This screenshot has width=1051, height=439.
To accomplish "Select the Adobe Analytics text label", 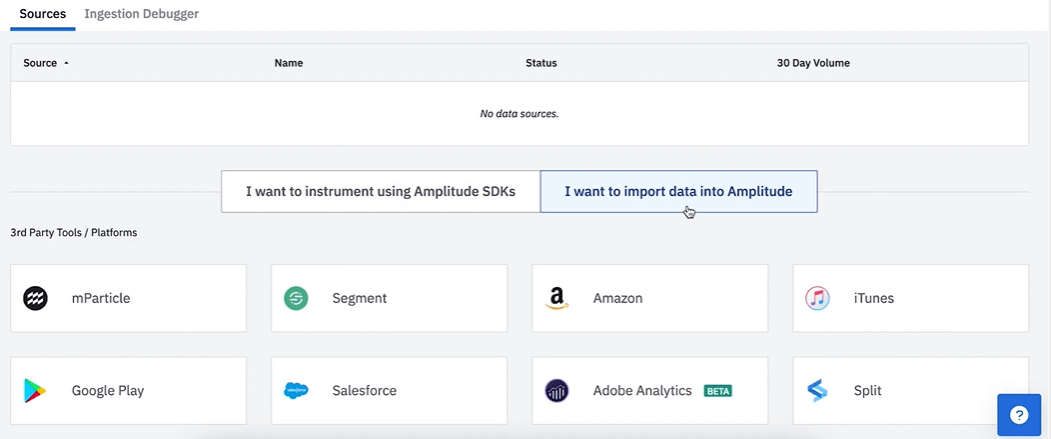I will pyautogui.click(x=642, y=390).
